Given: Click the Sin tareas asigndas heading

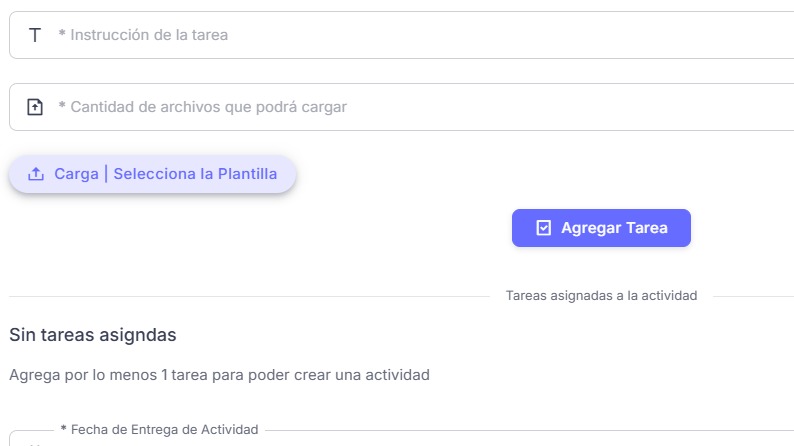Looking at the screenshot, I should pos(93,334).
